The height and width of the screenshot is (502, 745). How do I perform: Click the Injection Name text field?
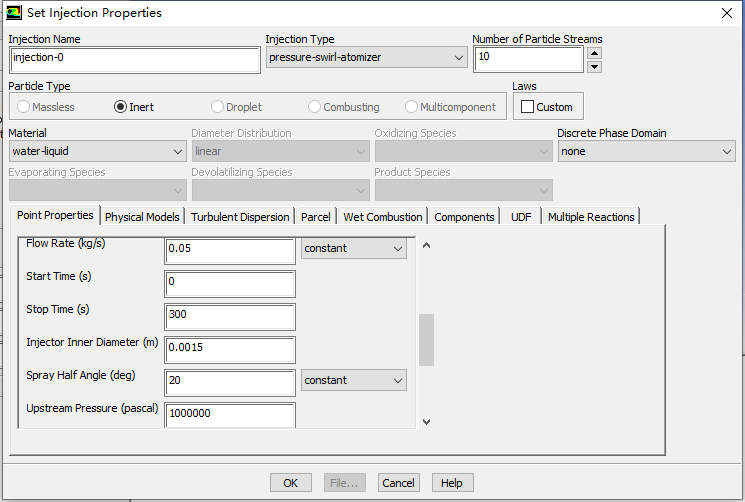coord(134,58)
